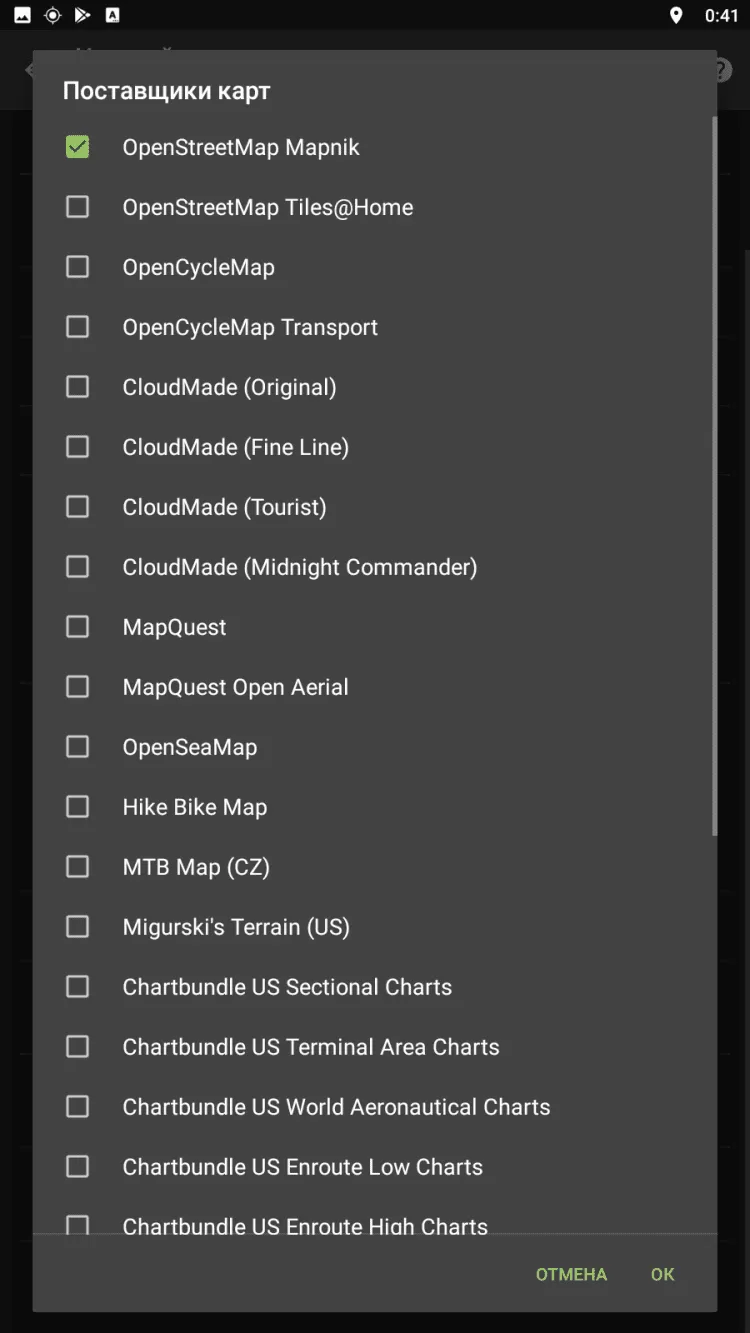Image resolution: width=750 pixels, height=1333 pixels.
Task: Enable CloudMade (Fine Line) provider
Action: pyautogui.click(x=77, y=447)
